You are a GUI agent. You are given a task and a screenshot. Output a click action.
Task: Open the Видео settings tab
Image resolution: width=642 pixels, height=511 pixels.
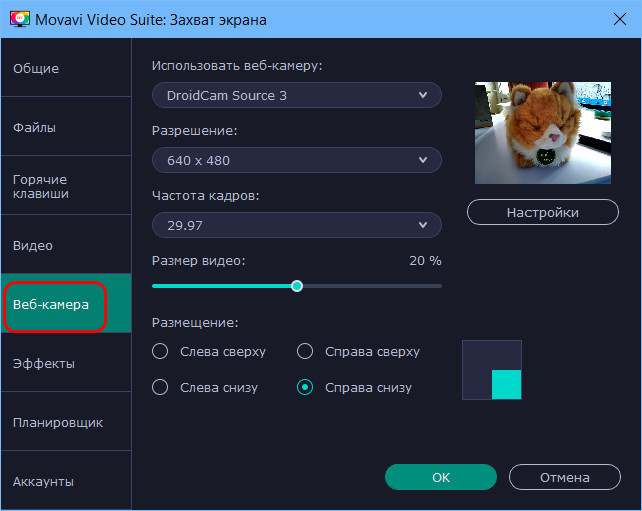coord(66,245)
